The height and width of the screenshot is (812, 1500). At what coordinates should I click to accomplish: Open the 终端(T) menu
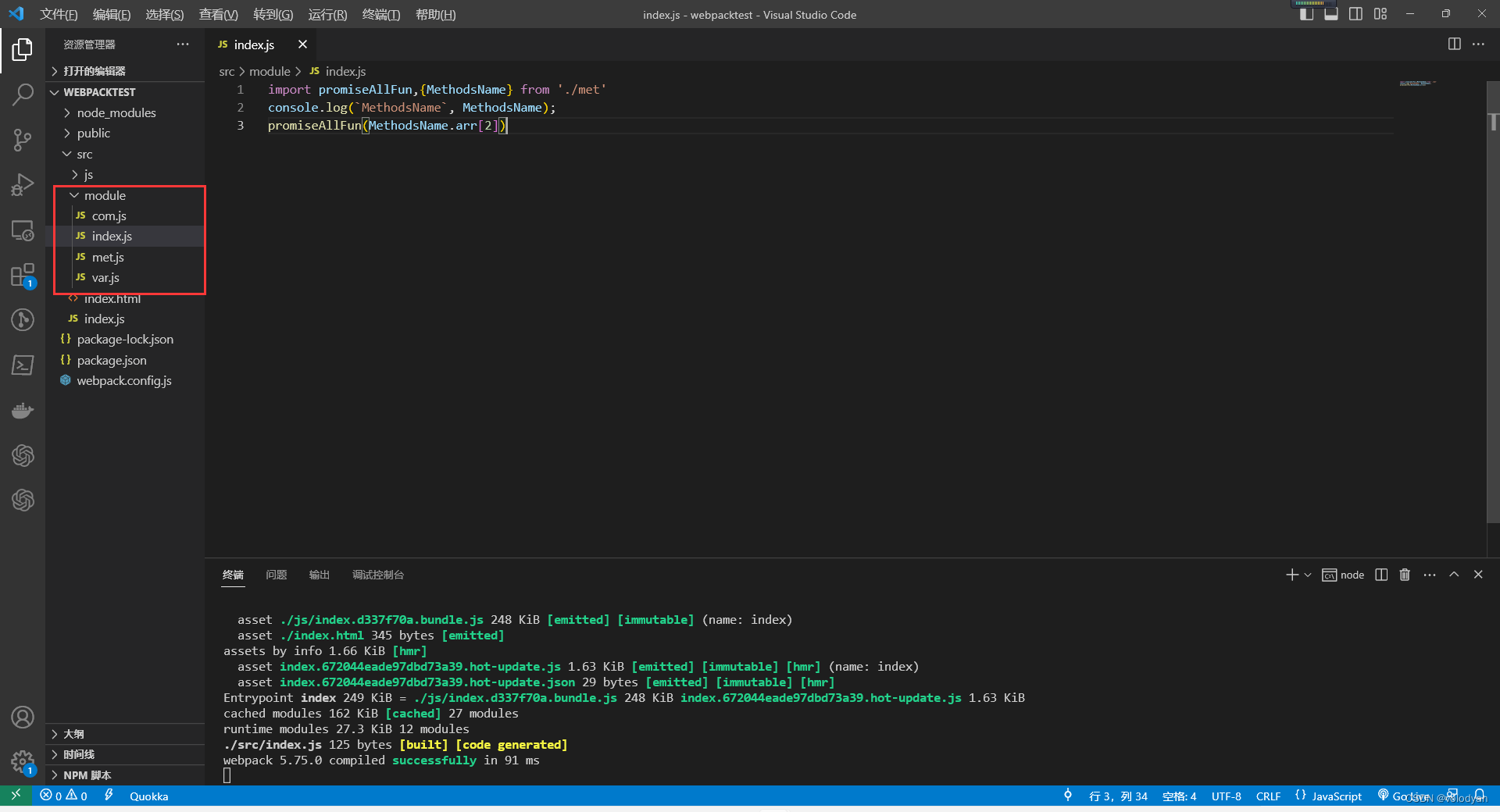380,14
